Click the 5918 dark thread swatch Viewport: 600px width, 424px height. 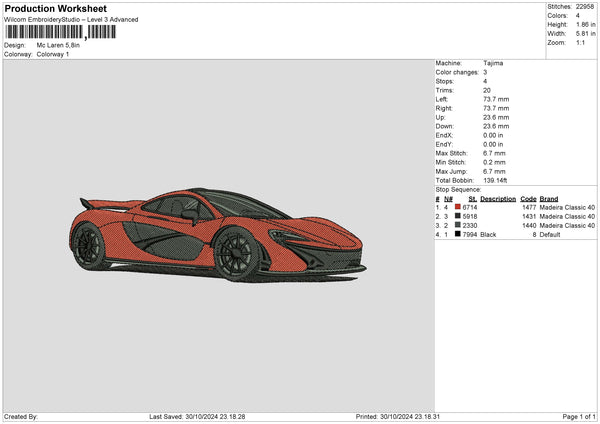point(458,216)
